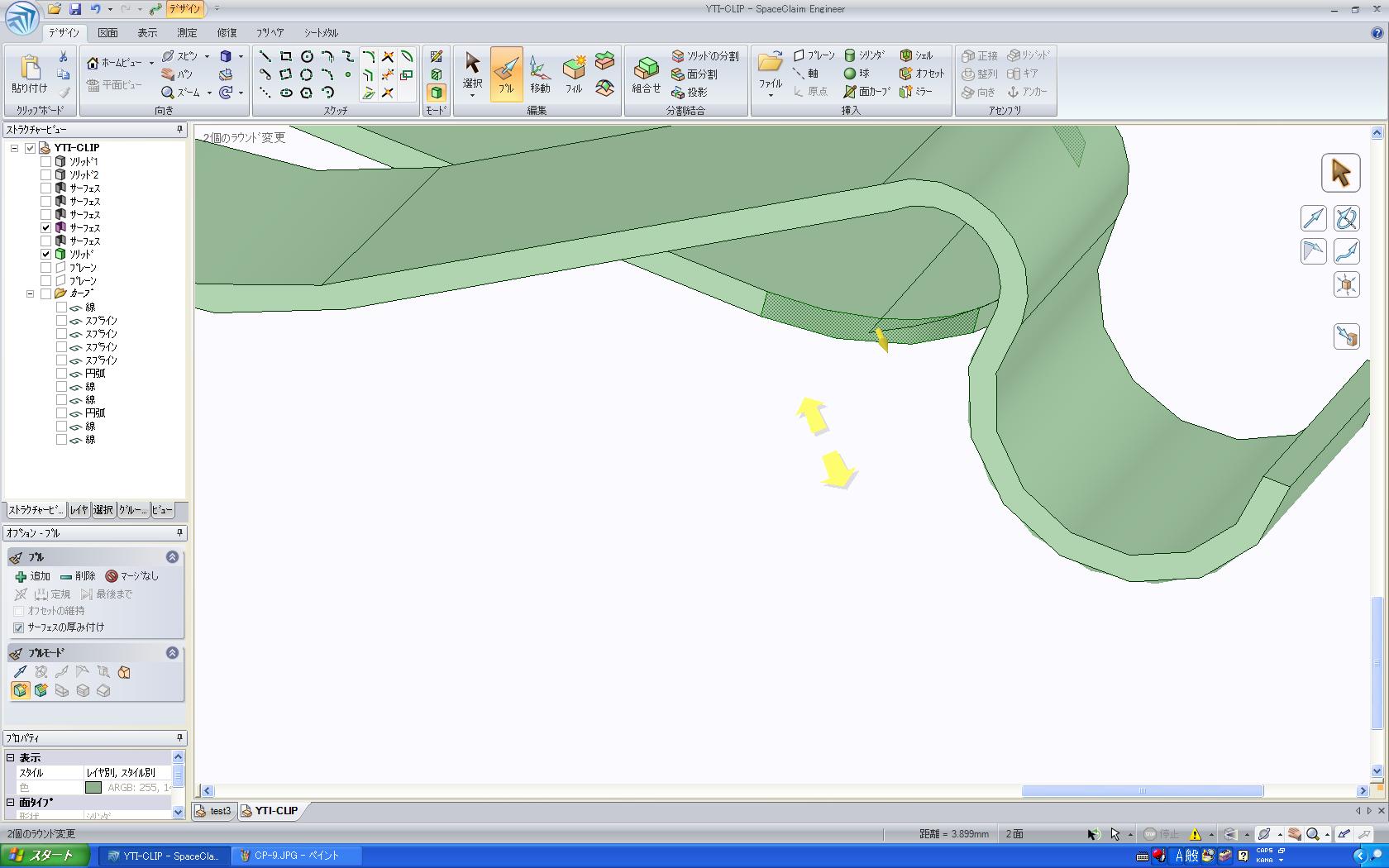Screen dimensions: 1389x868
Task: Toggle the カーブ folder checkbox
Action: pyautogui.click(x=46, y=293)
